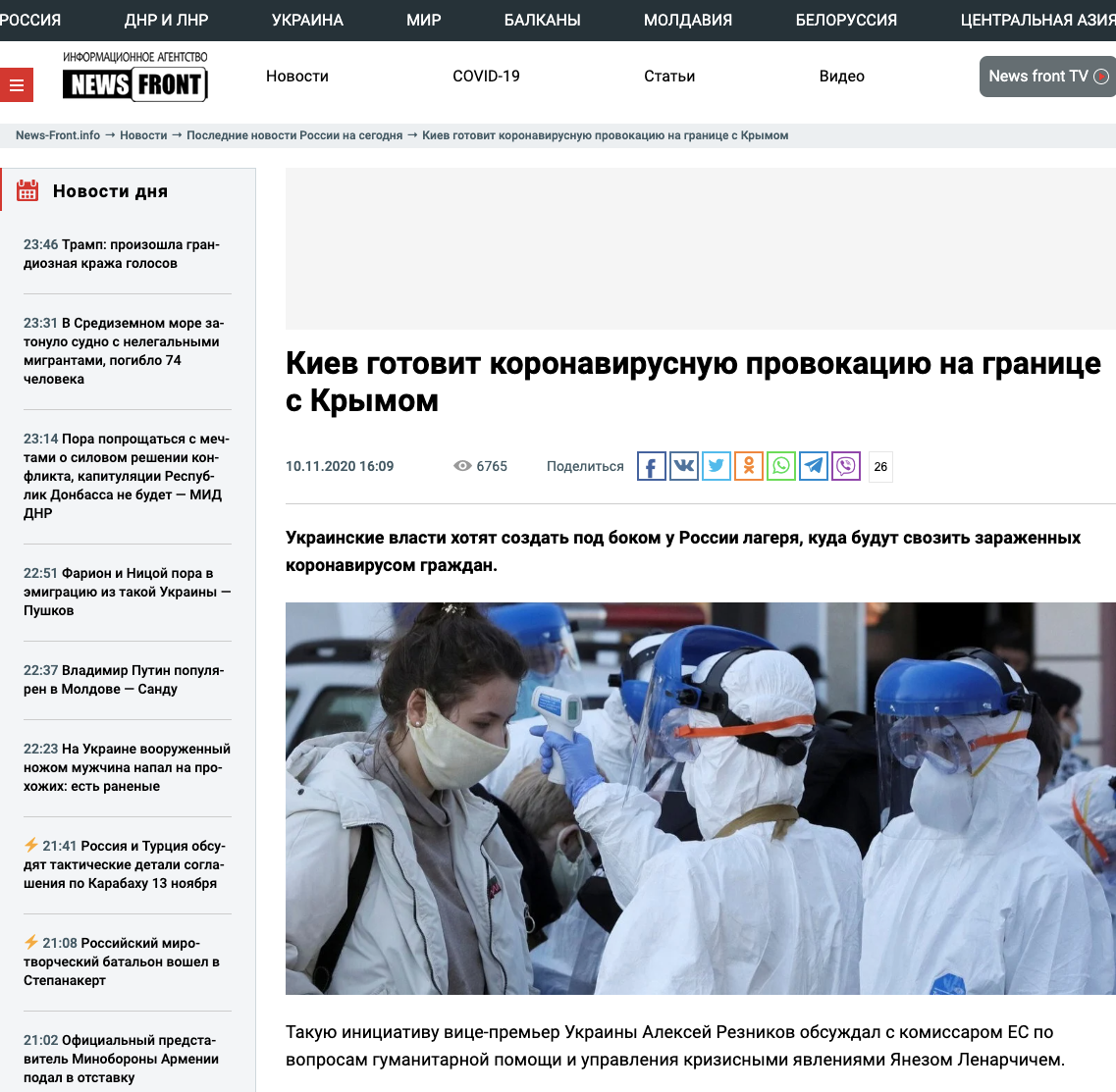This screenshot has height=1092, width=1116.
Task: Share article on Odnoklassniki
Action: (749, 467)
